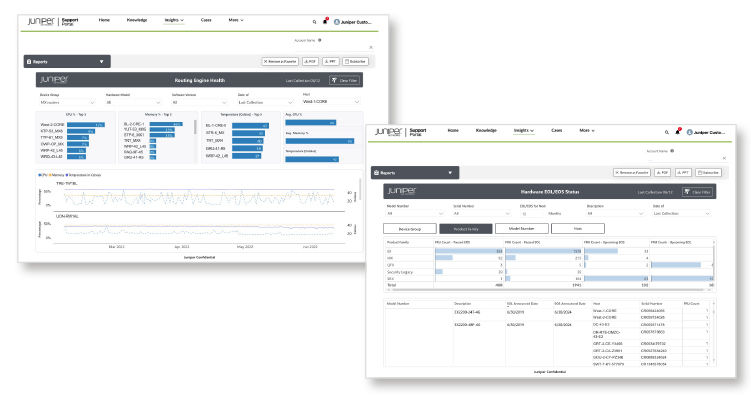Download PDF in Hardware EOL/EOS window
The height and width of the screenshot is (396, 751).
663,172
